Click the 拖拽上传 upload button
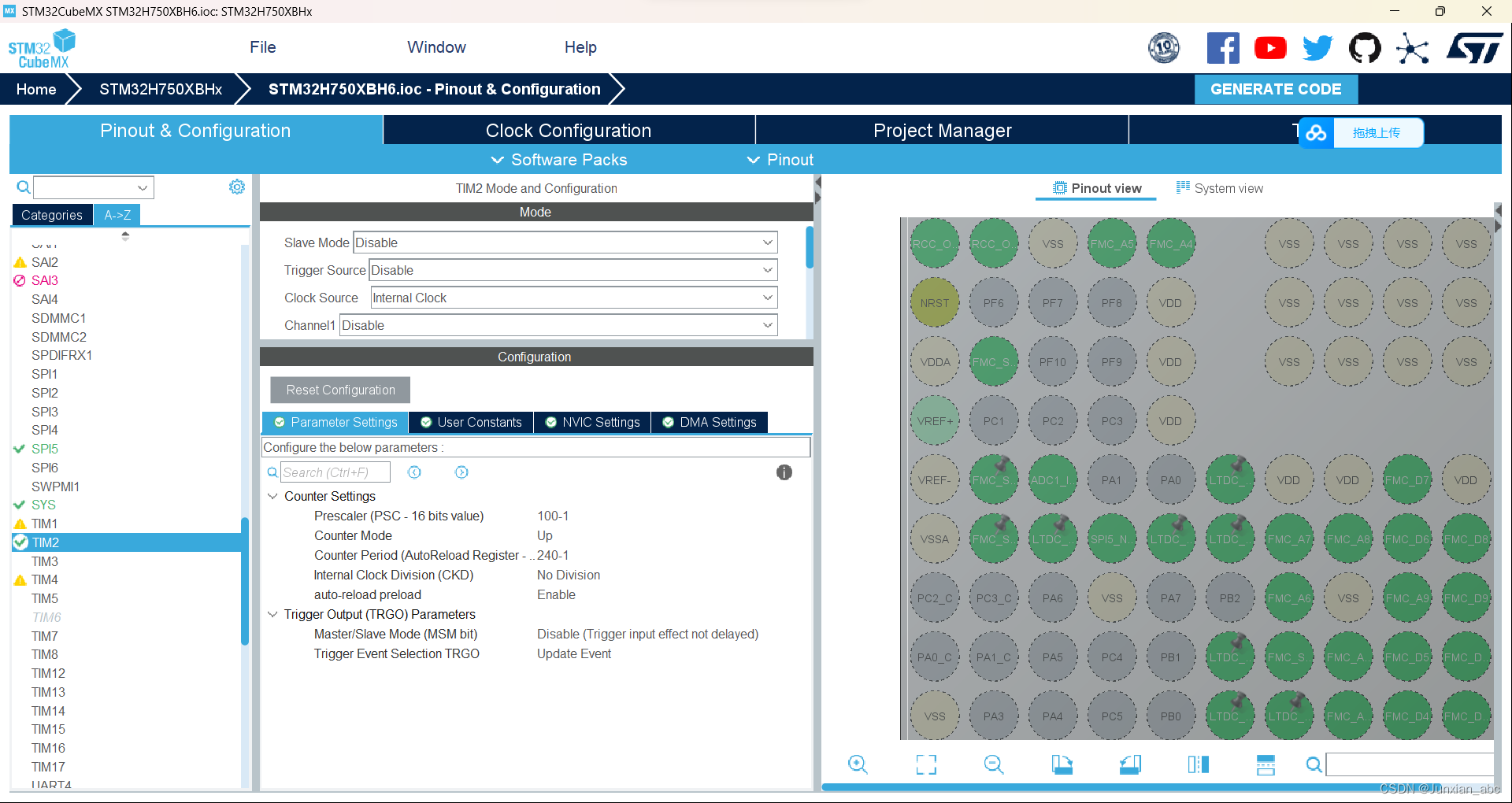 pyautogui.click(x=1377, y=133)
